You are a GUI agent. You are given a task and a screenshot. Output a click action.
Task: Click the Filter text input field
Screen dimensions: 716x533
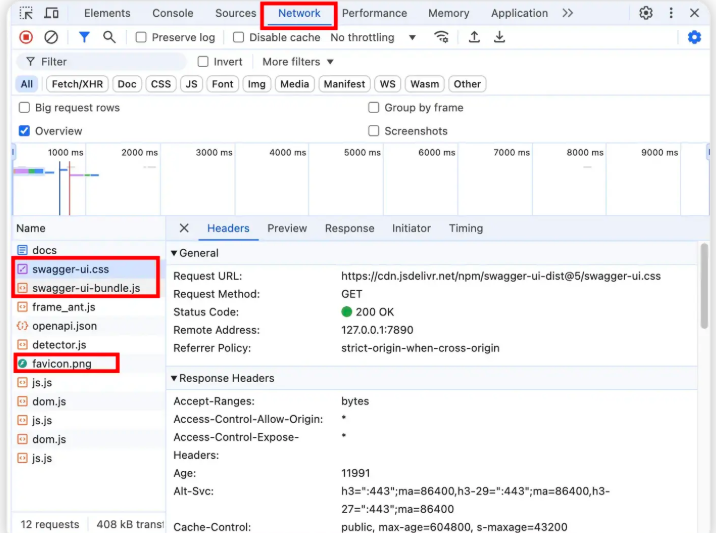pyautogui.click(x=110, y=62)
